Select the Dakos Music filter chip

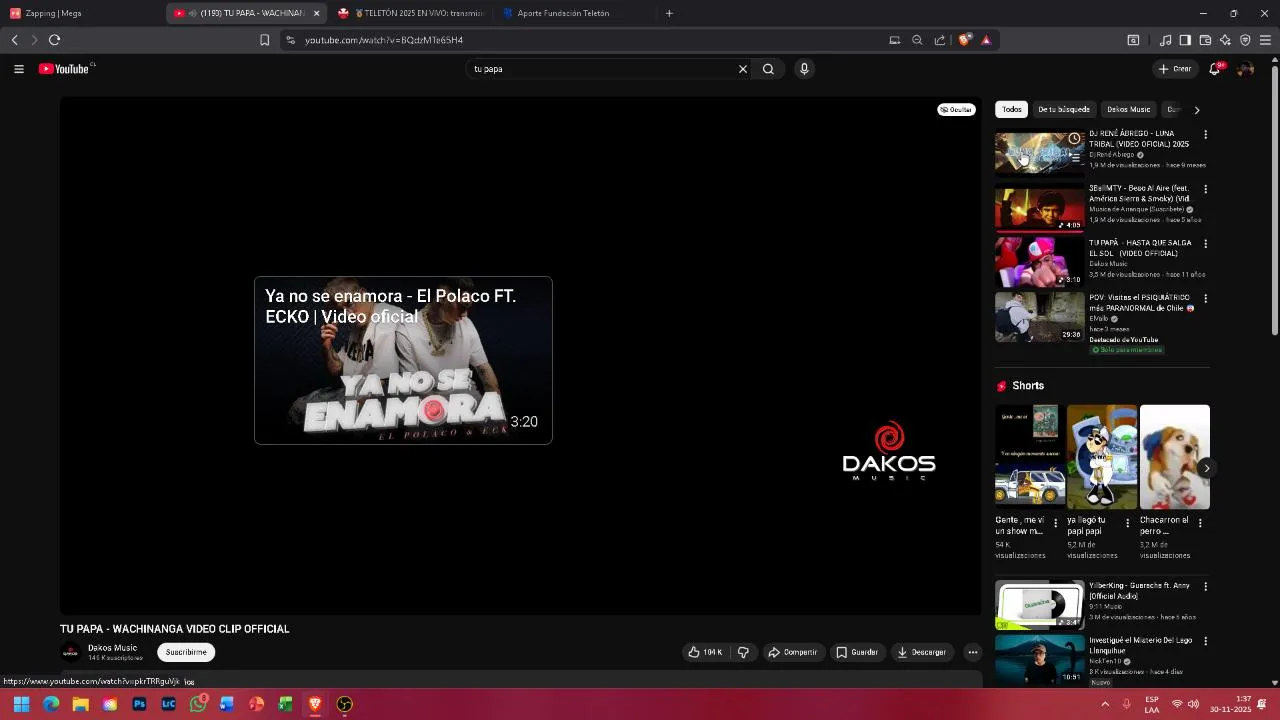(x=1128, y=109)
